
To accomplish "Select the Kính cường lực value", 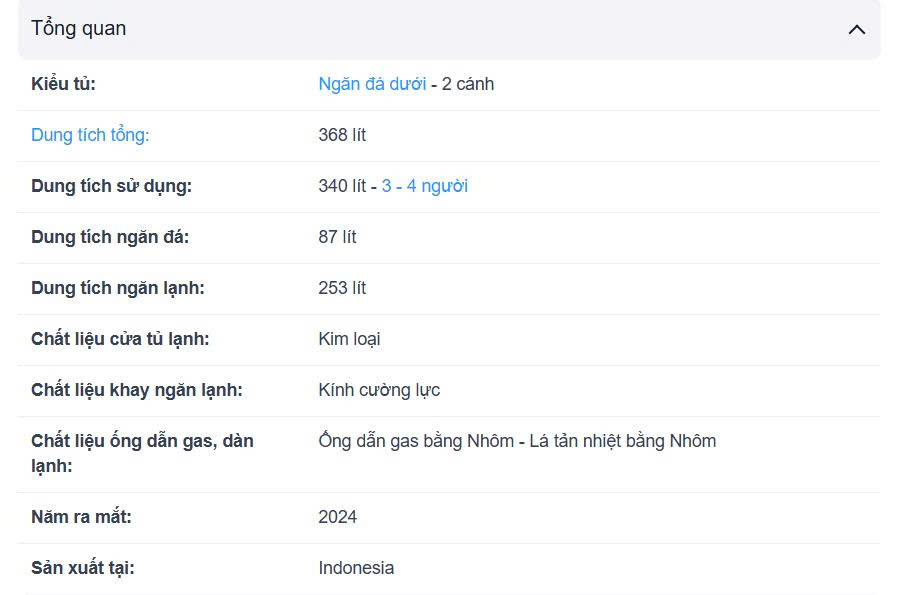I will 379,390.
